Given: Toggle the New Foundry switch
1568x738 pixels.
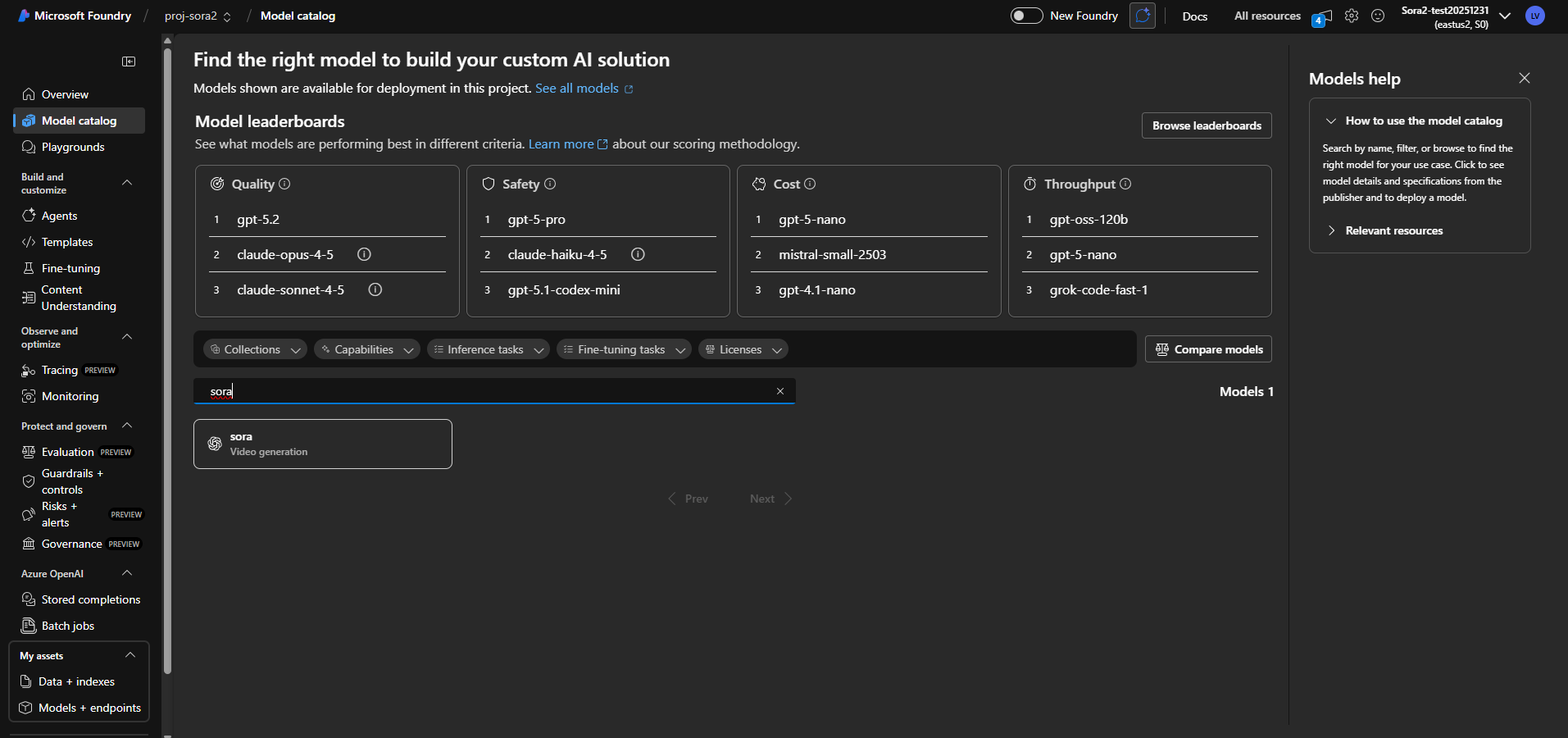Looking at the screenshot, I should point(1026,16).
